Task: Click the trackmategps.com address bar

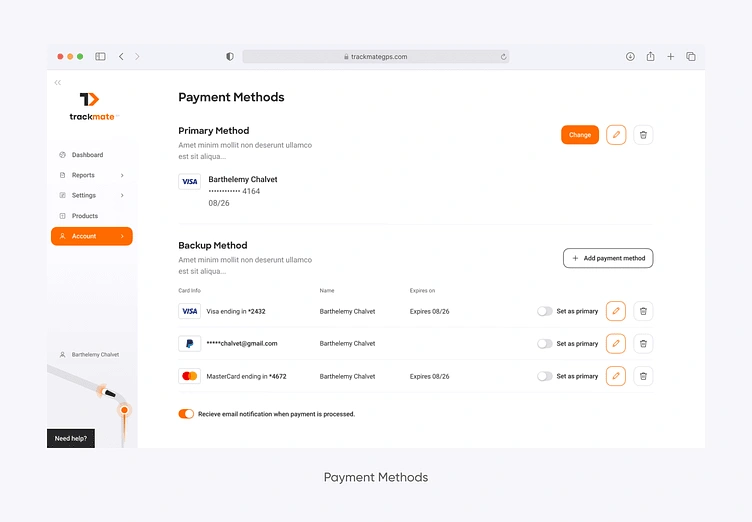Action: pyautogui.click(x=375, y=57)
